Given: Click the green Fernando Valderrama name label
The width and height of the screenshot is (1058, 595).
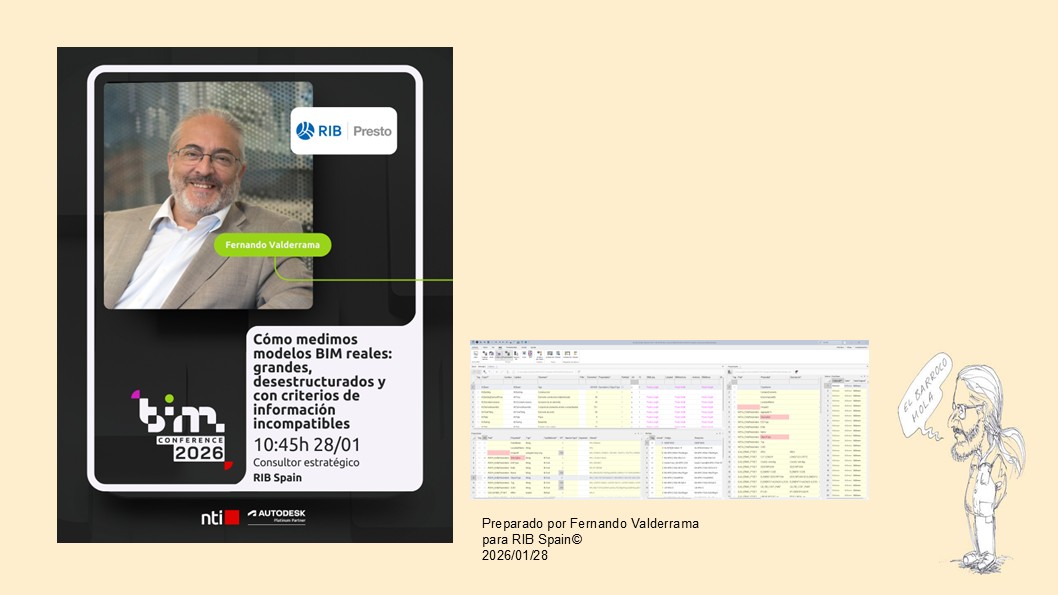Looking at the screenshot, I should point(272,245).
